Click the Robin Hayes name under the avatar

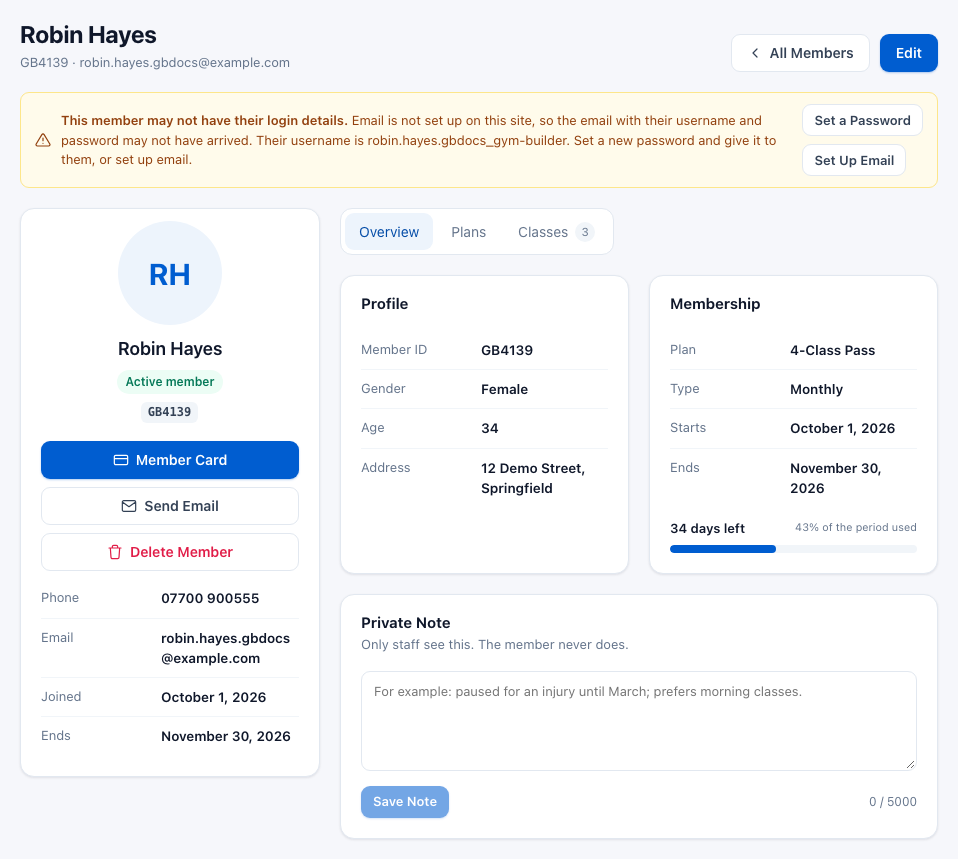point(170,349)
